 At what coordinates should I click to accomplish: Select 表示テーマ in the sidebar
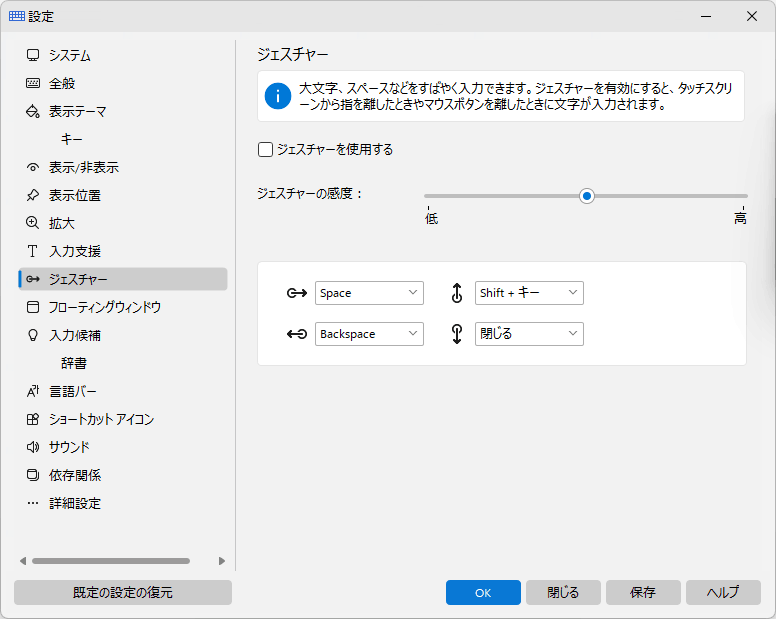123,111
